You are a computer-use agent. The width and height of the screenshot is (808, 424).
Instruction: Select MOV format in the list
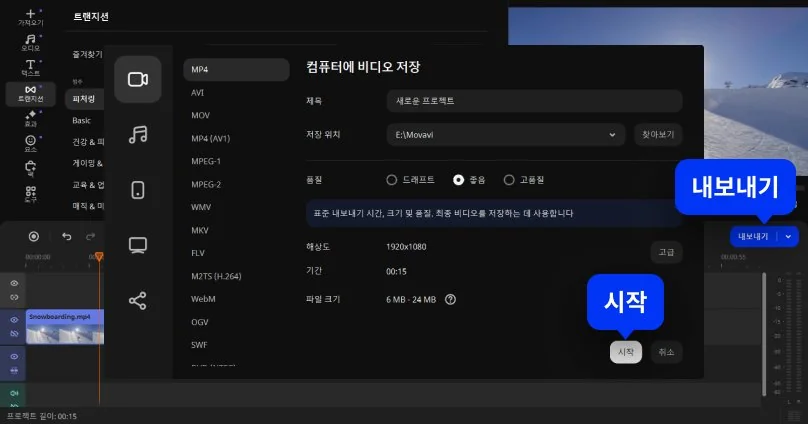click(200, 115)
